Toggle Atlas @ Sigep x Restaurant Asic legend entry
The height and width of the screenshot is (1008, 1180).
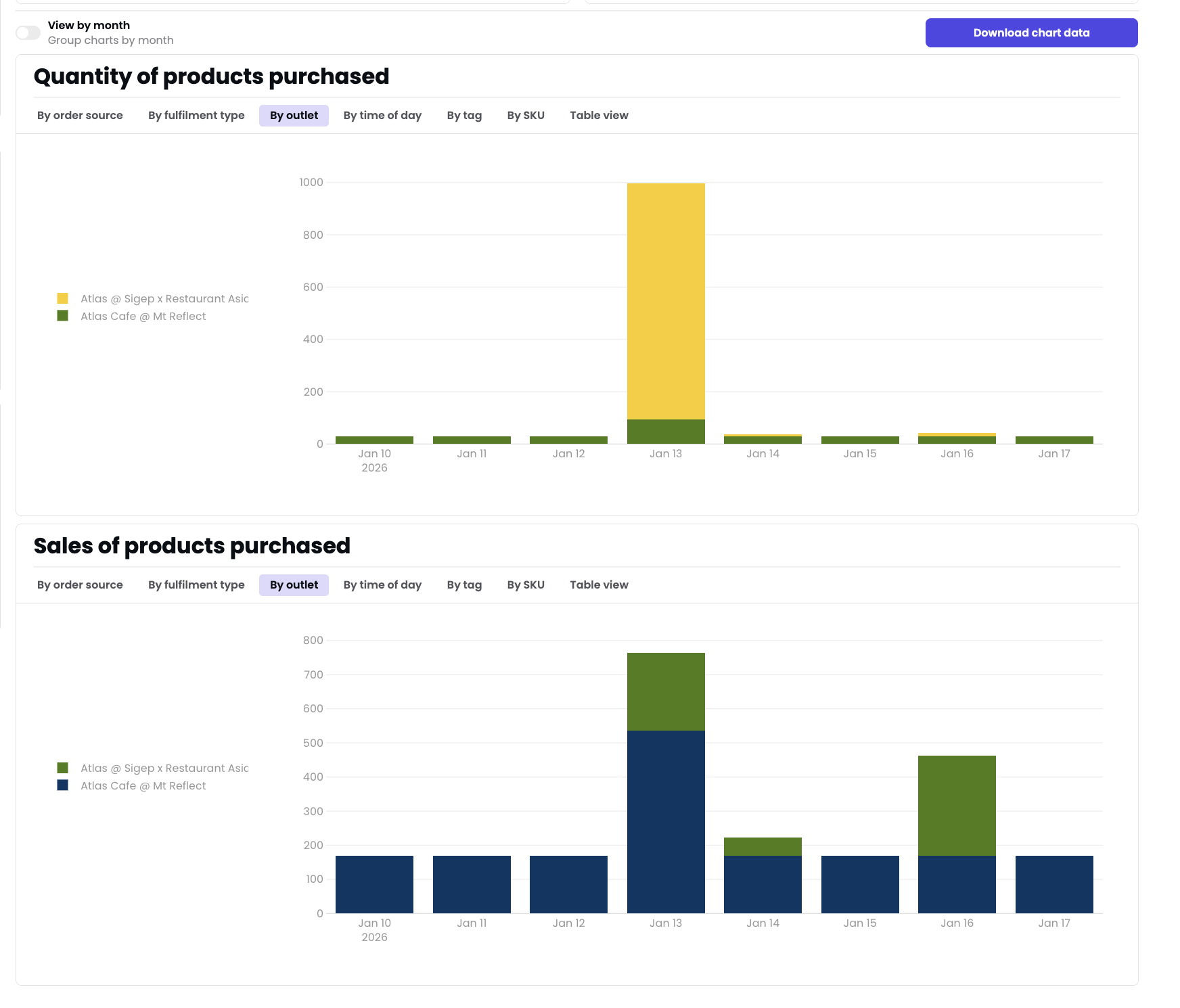click(164, 298)
